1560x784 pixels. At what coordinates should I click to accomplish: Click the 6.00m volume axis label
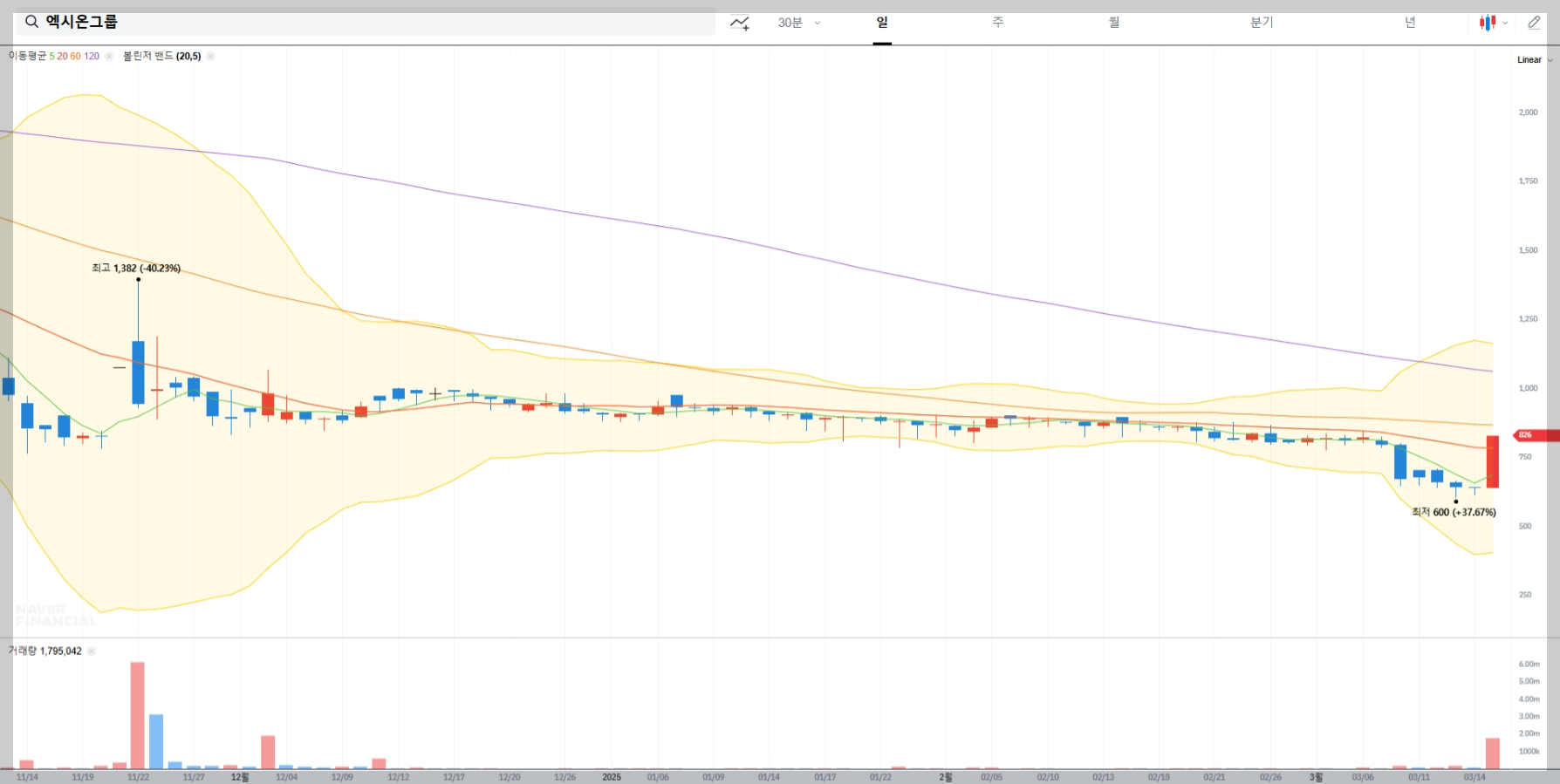point(1529,665)
